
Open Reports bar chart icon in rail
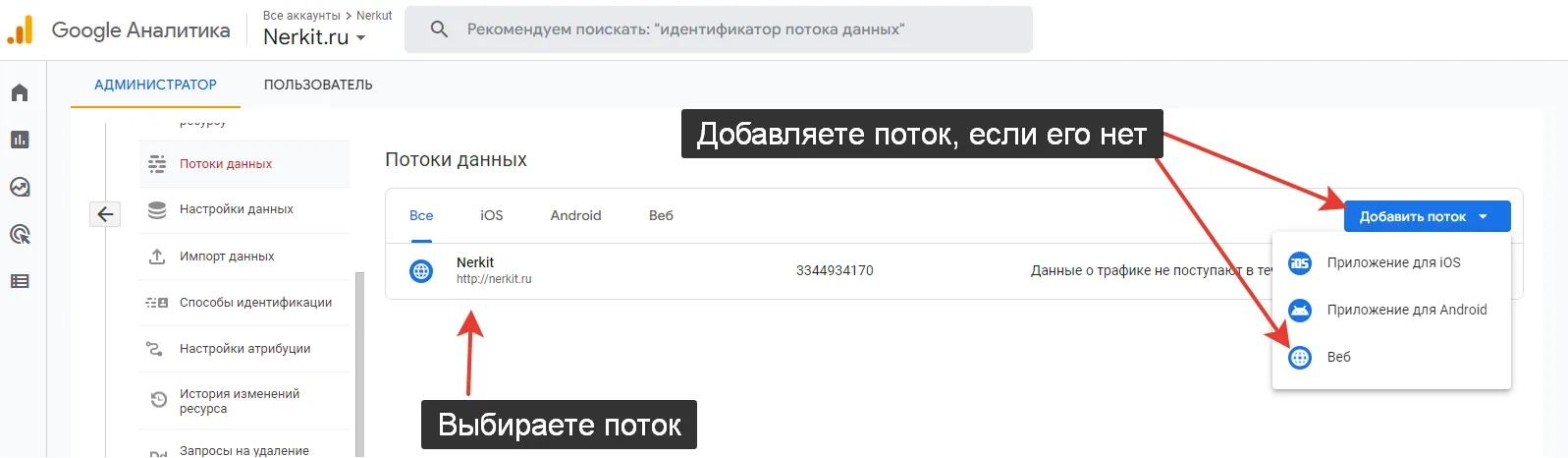click(20, 140)
